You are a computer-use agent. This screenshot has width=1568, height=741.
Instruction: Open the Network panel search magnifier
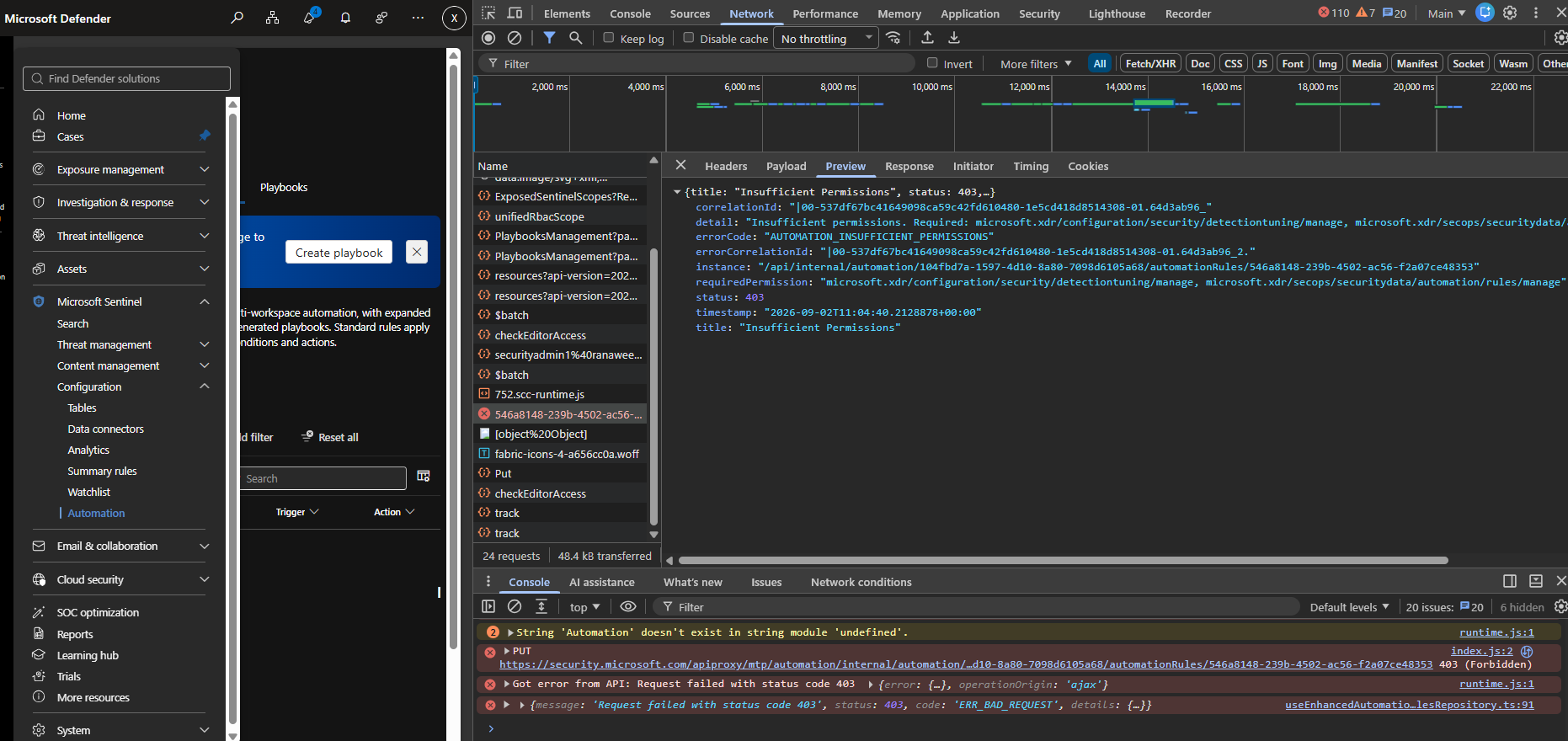pos(576,38)
